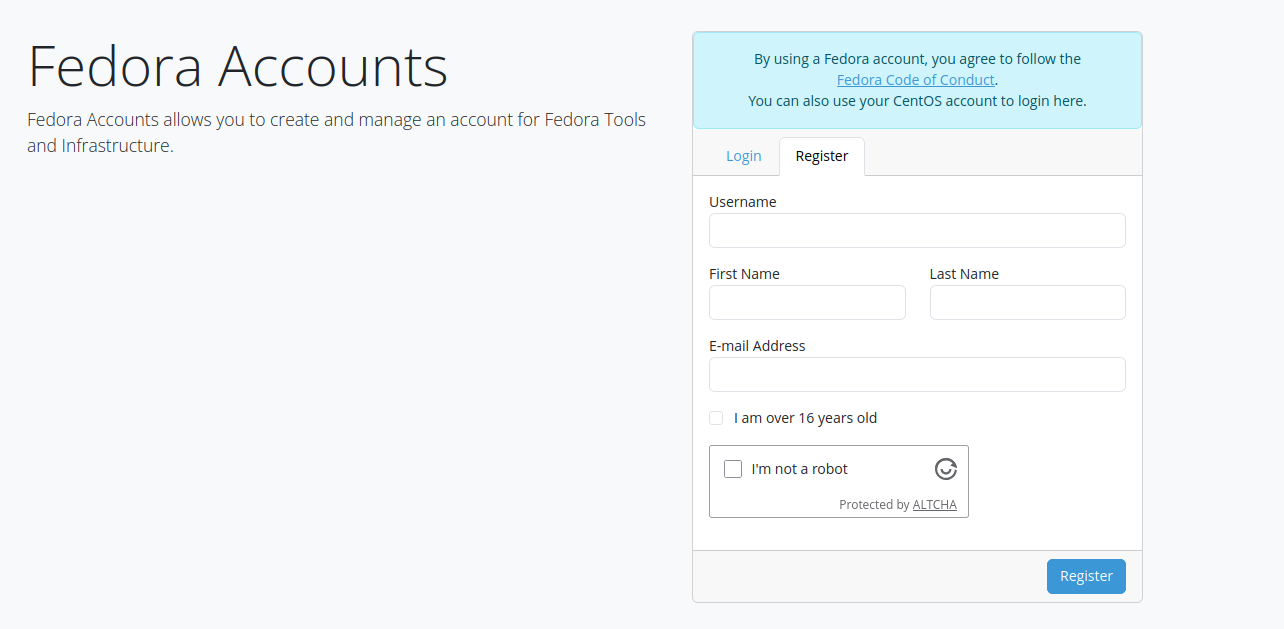This screenshot has height=629, width=1284.
Task: Click the Protected by text
Action: tap(874, 505)
